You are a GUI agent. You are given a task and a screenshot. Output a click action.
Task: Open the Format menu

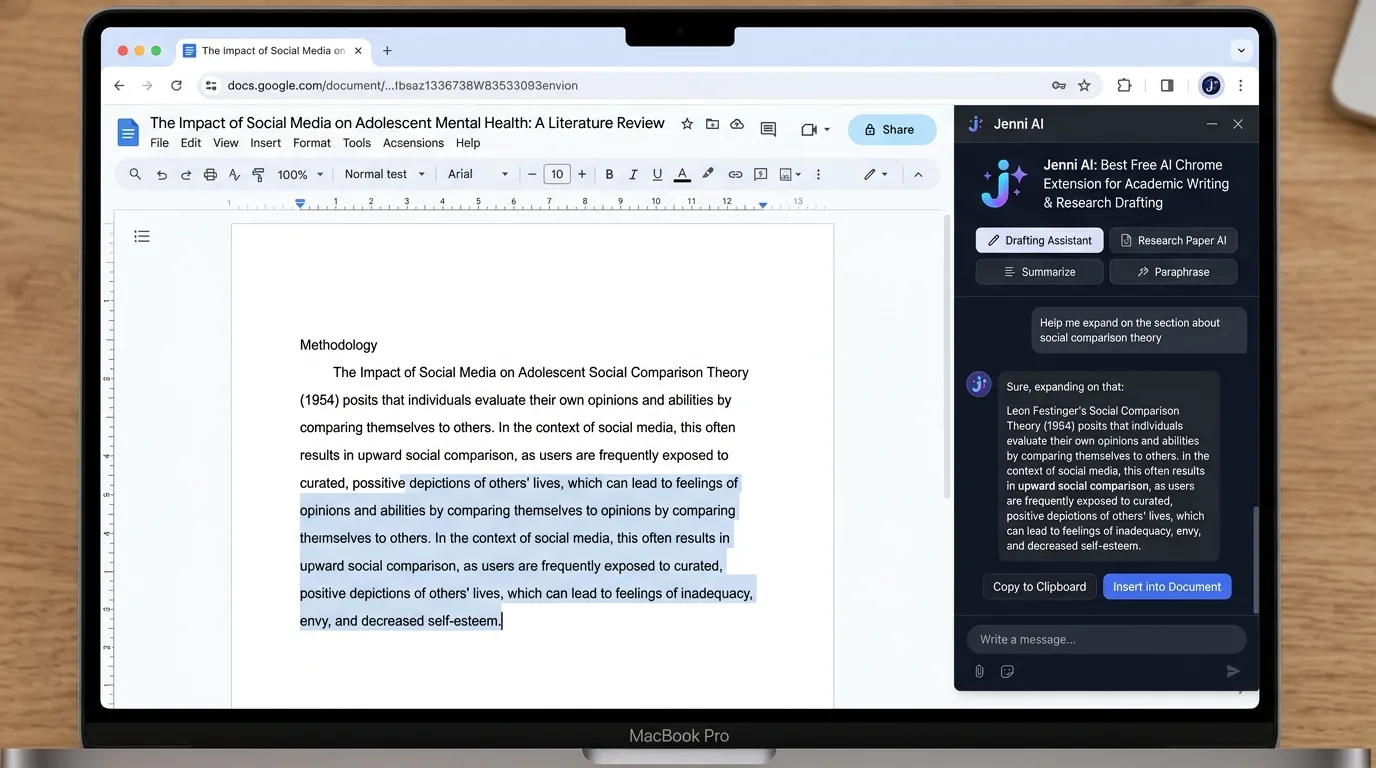click(x=312, y=143)
